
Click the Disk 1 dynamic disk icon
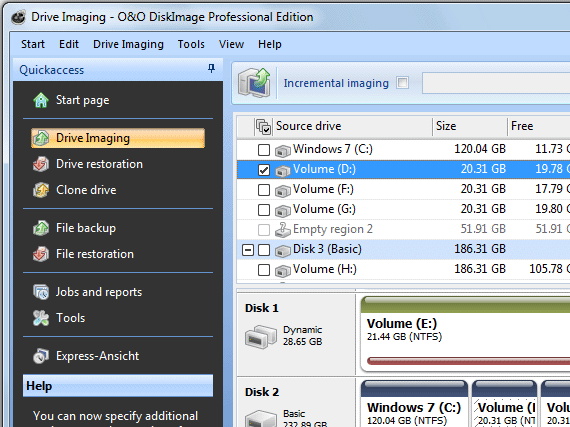click(x=261, y=336)
